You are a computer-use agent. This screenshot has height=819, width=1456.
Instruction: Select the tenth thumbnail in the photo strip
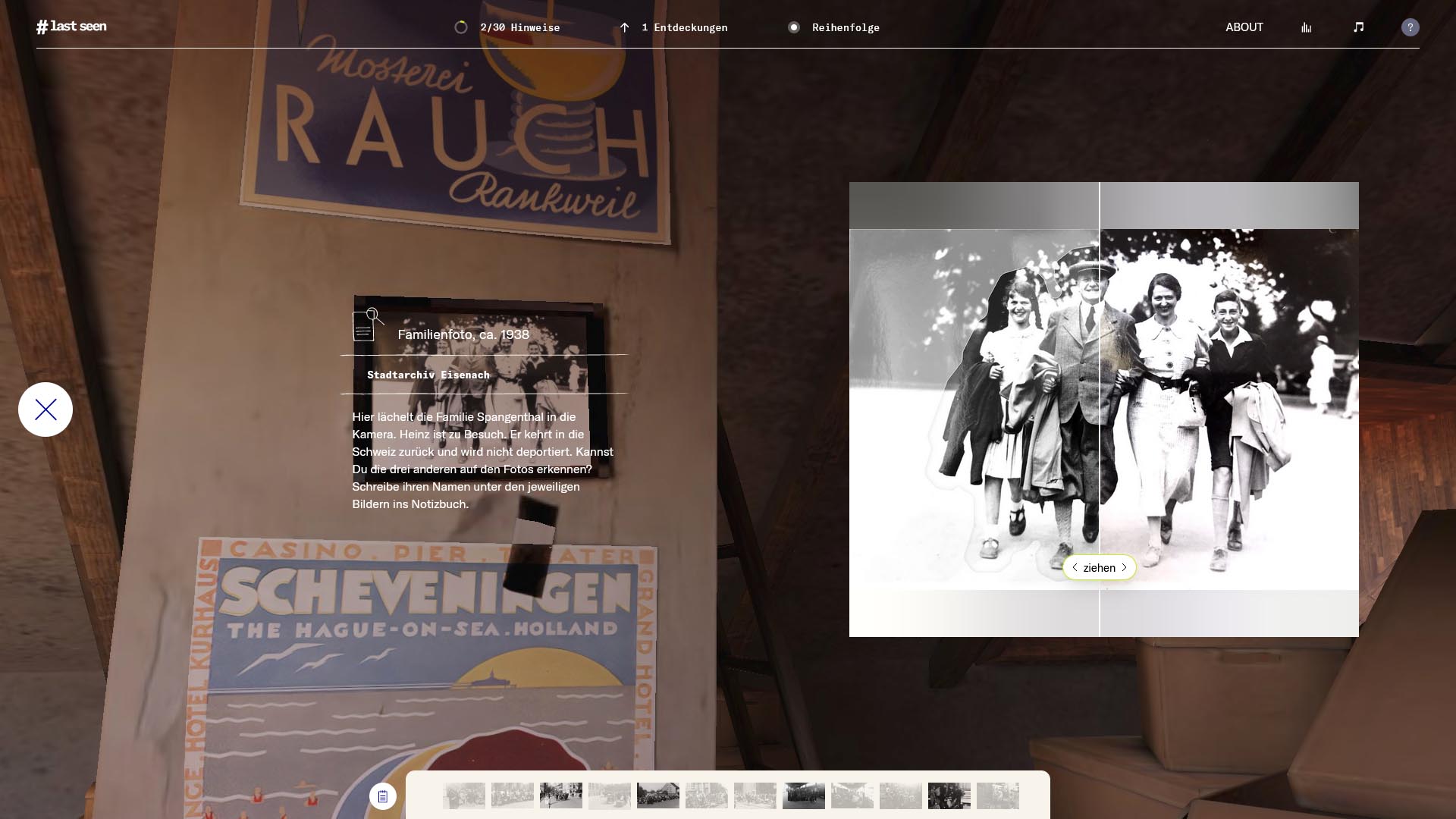(901, 795)
